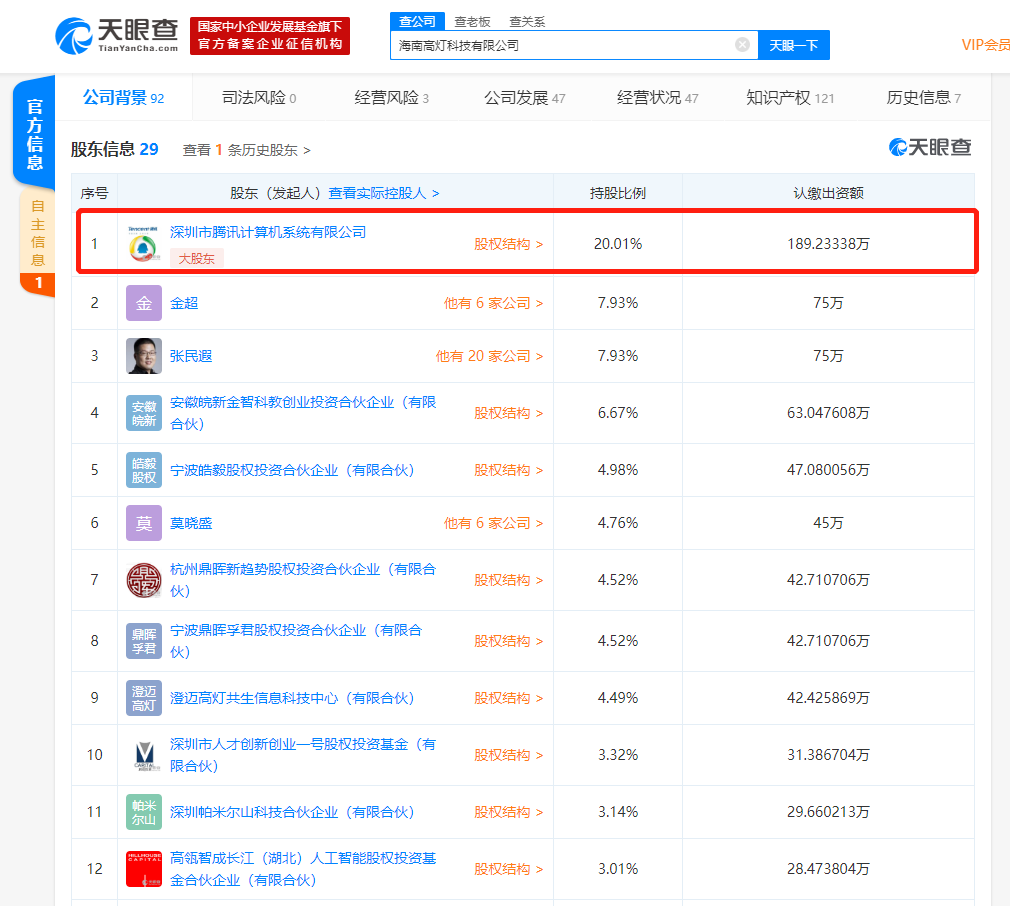Expand 股权结构 for 深圳帕米尔山科技

pyautogui.click(x=508, y=812)
